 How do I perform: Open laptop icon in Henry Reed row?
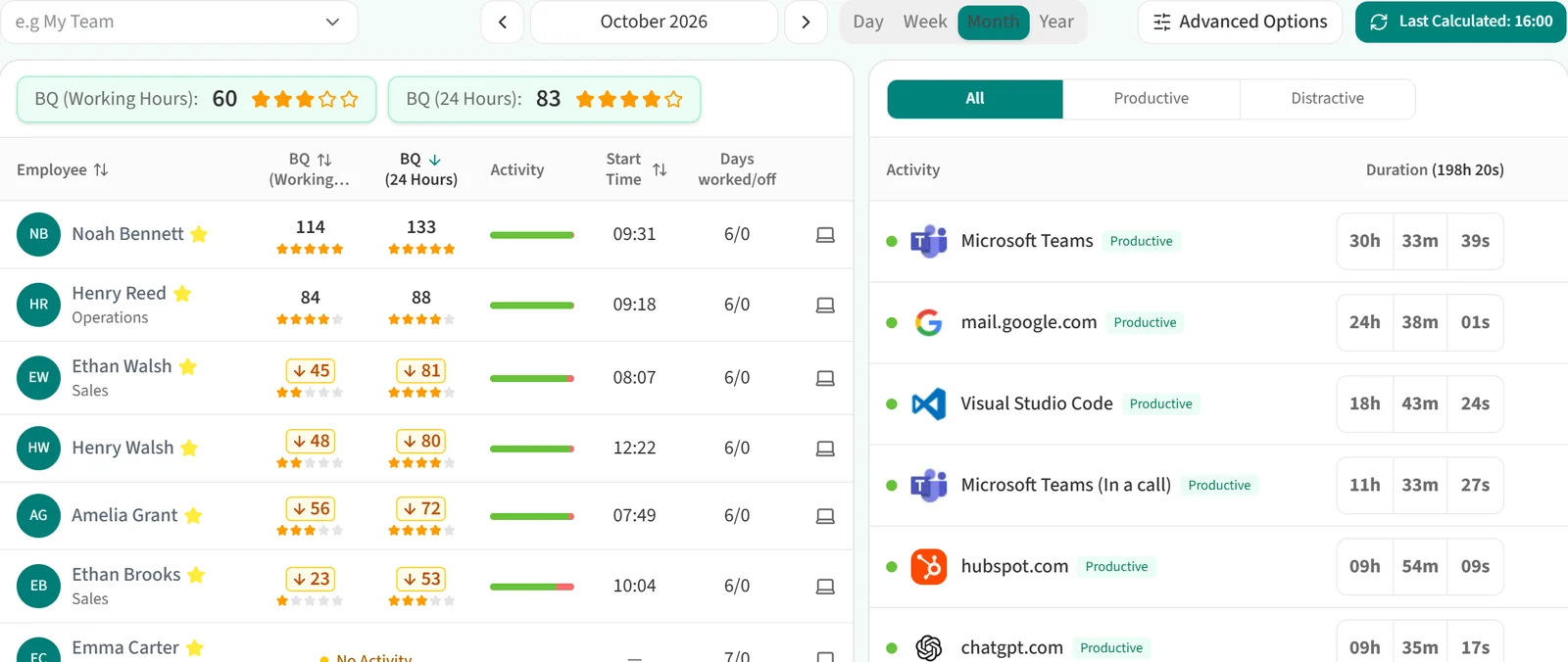pyautogui.click(x=825, y=306)
